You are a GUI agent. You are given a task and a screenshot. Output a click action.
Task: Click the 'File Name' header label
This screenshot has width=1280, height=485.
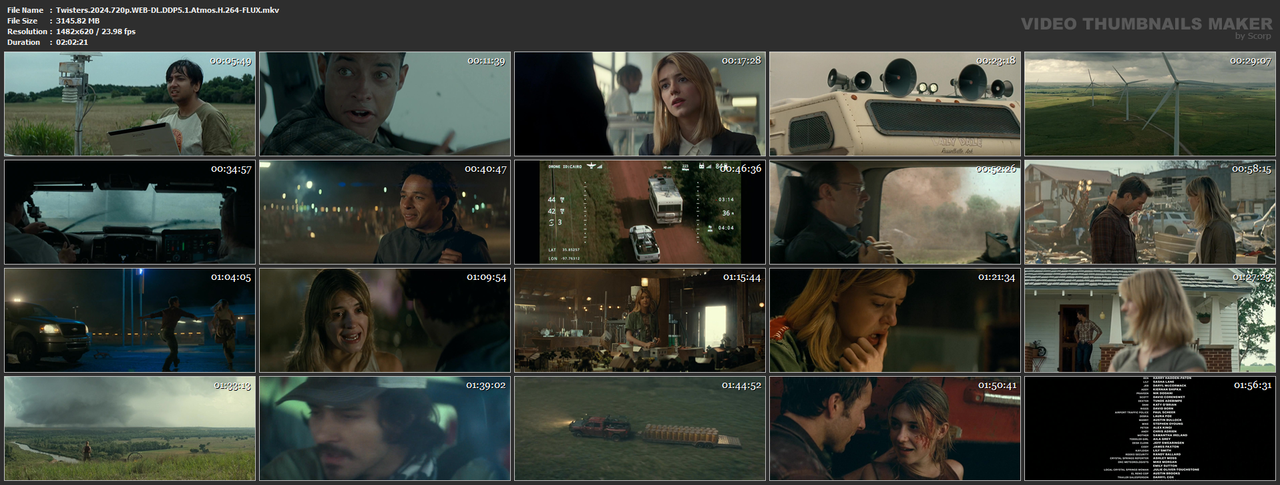point(25,9)
